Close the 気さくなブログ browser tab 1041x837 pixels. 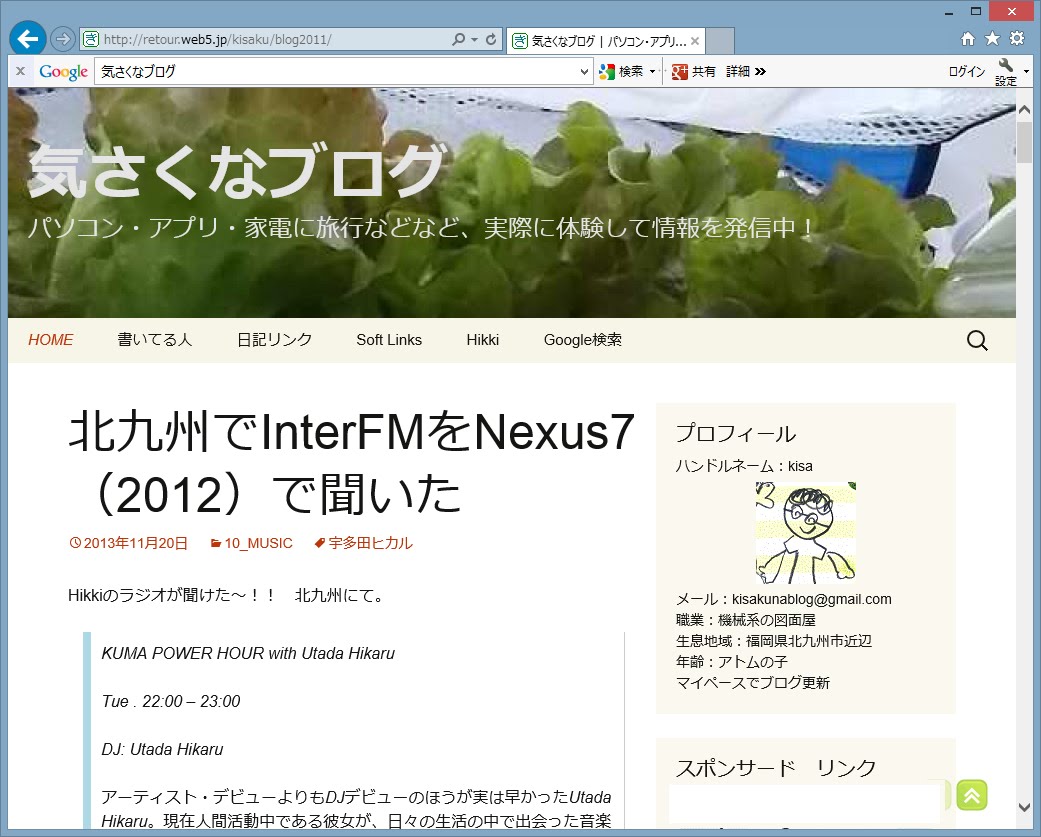[695, 41]
